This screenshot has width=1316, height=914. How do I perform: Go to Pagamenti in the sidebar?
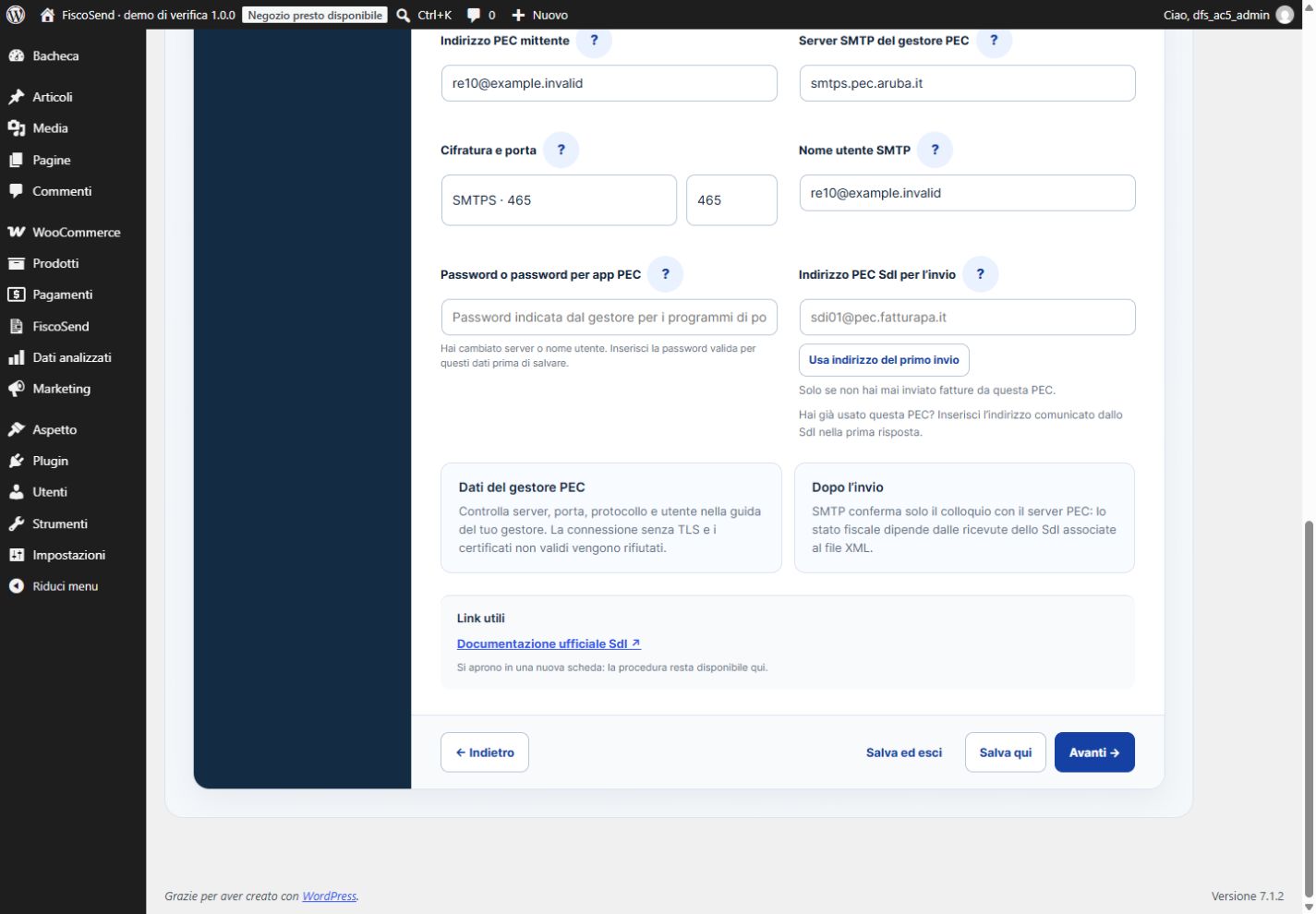[73, 295]
